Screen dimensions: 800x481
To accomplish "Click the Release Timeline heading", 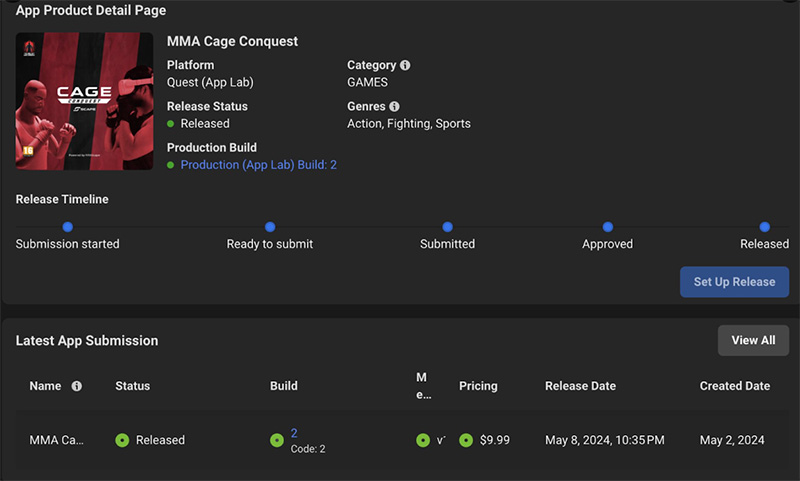I will click(62, 199).
